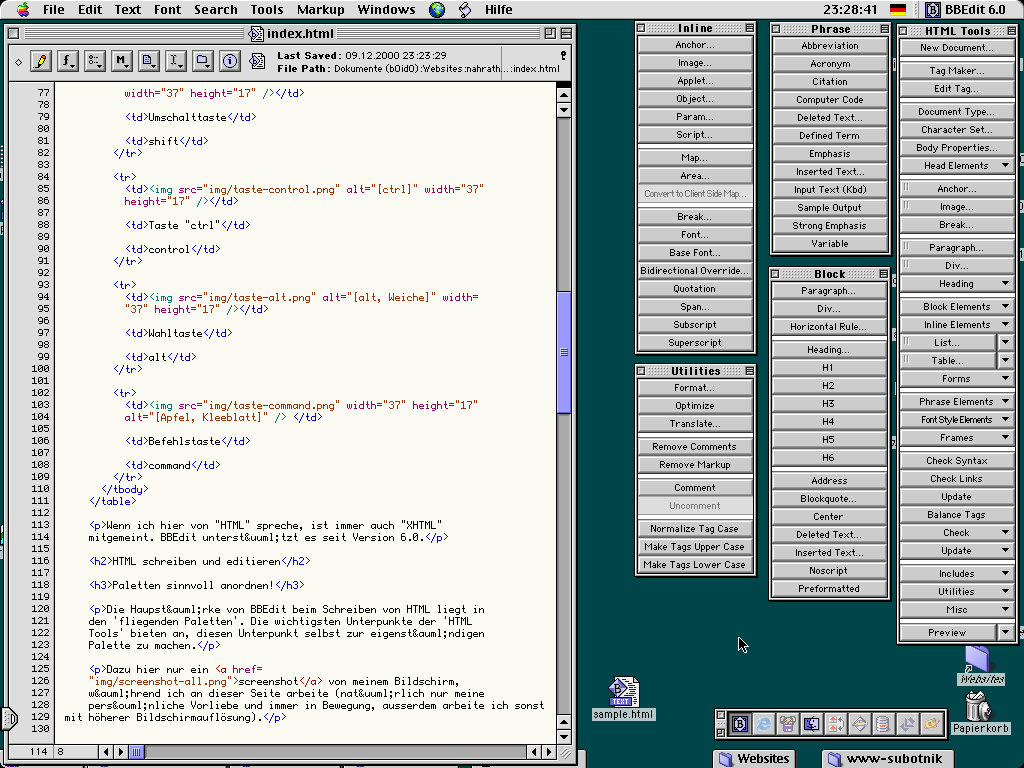Open the Markup menu

[321, 9]
